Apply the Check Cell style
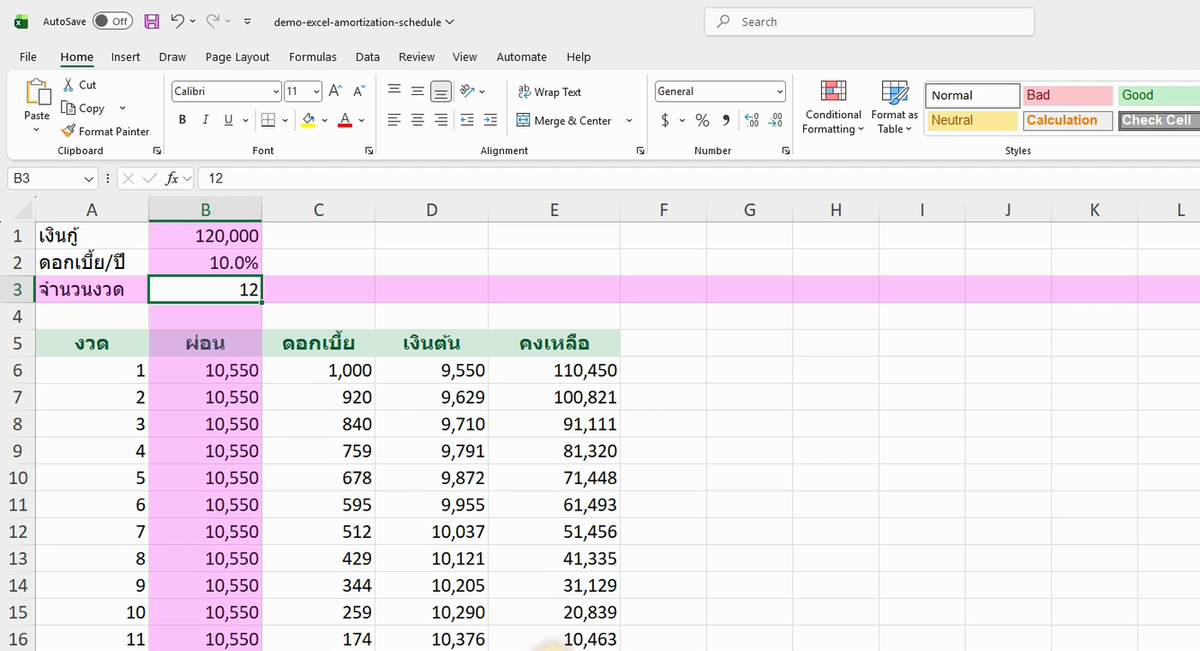Screen dimensions: 1200x651 coord(1159,120)
